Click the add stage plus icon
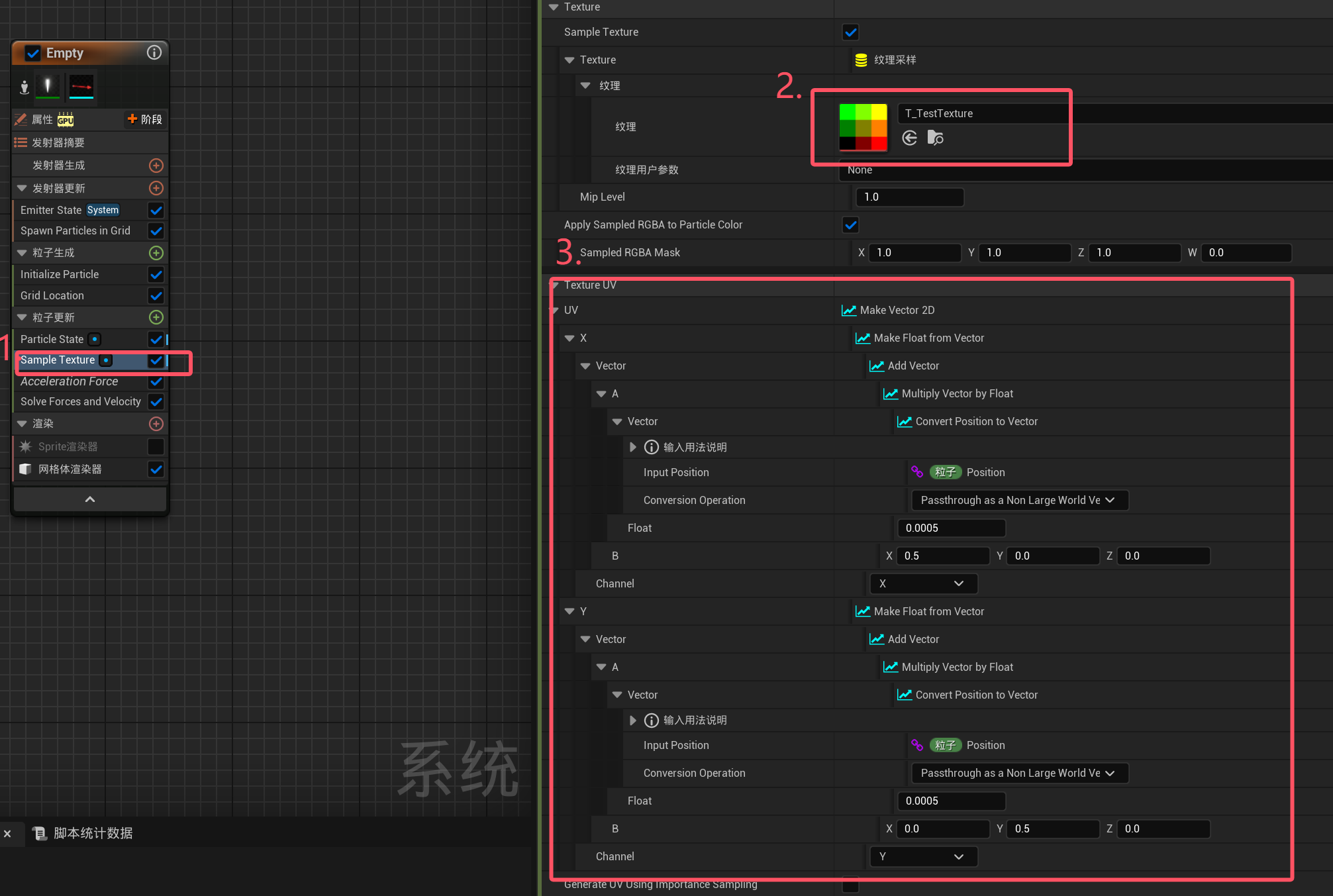 click(x=132, y=119)
